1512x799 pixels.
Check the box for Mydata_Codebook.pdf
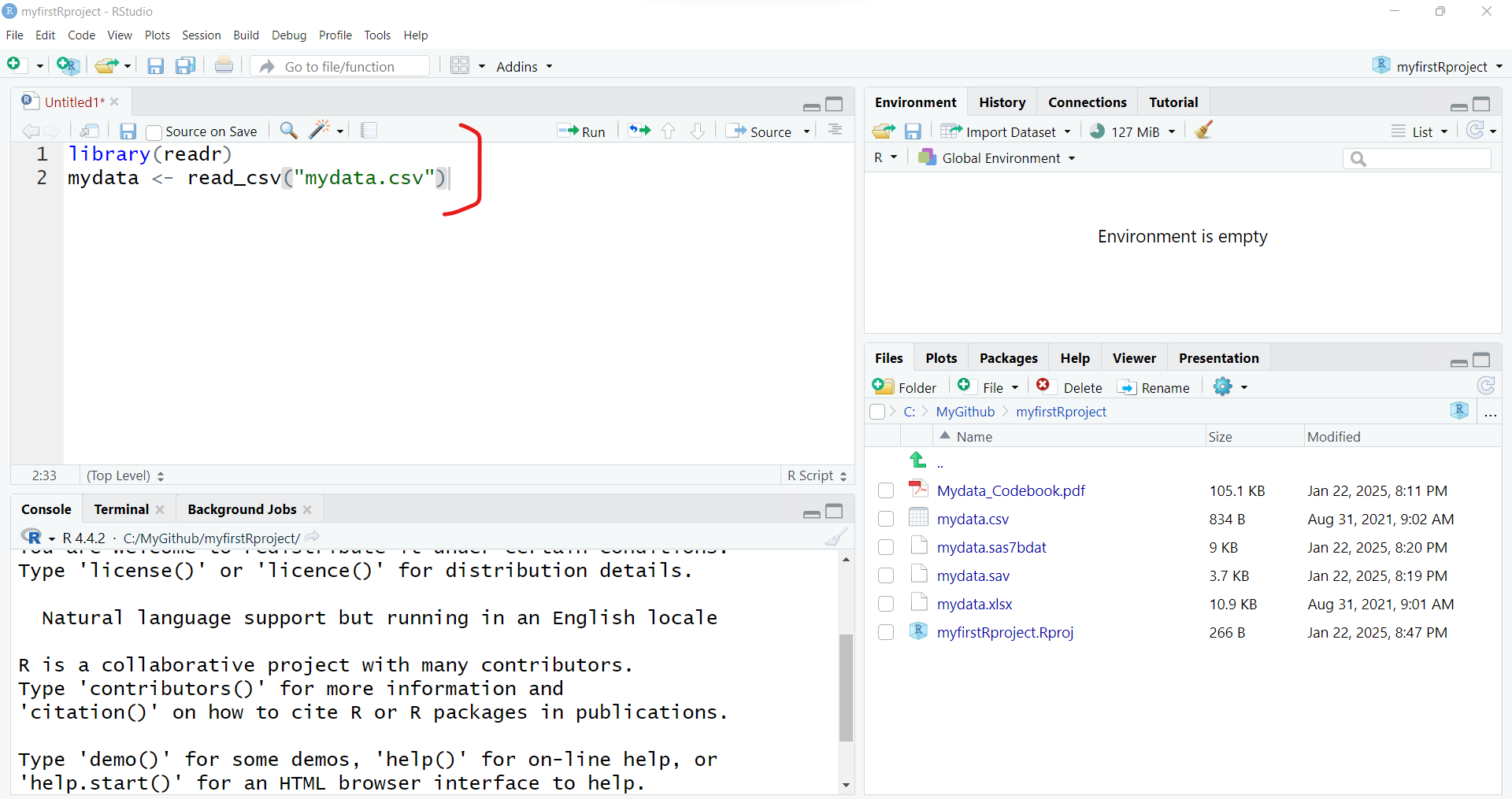pos(886,491)
